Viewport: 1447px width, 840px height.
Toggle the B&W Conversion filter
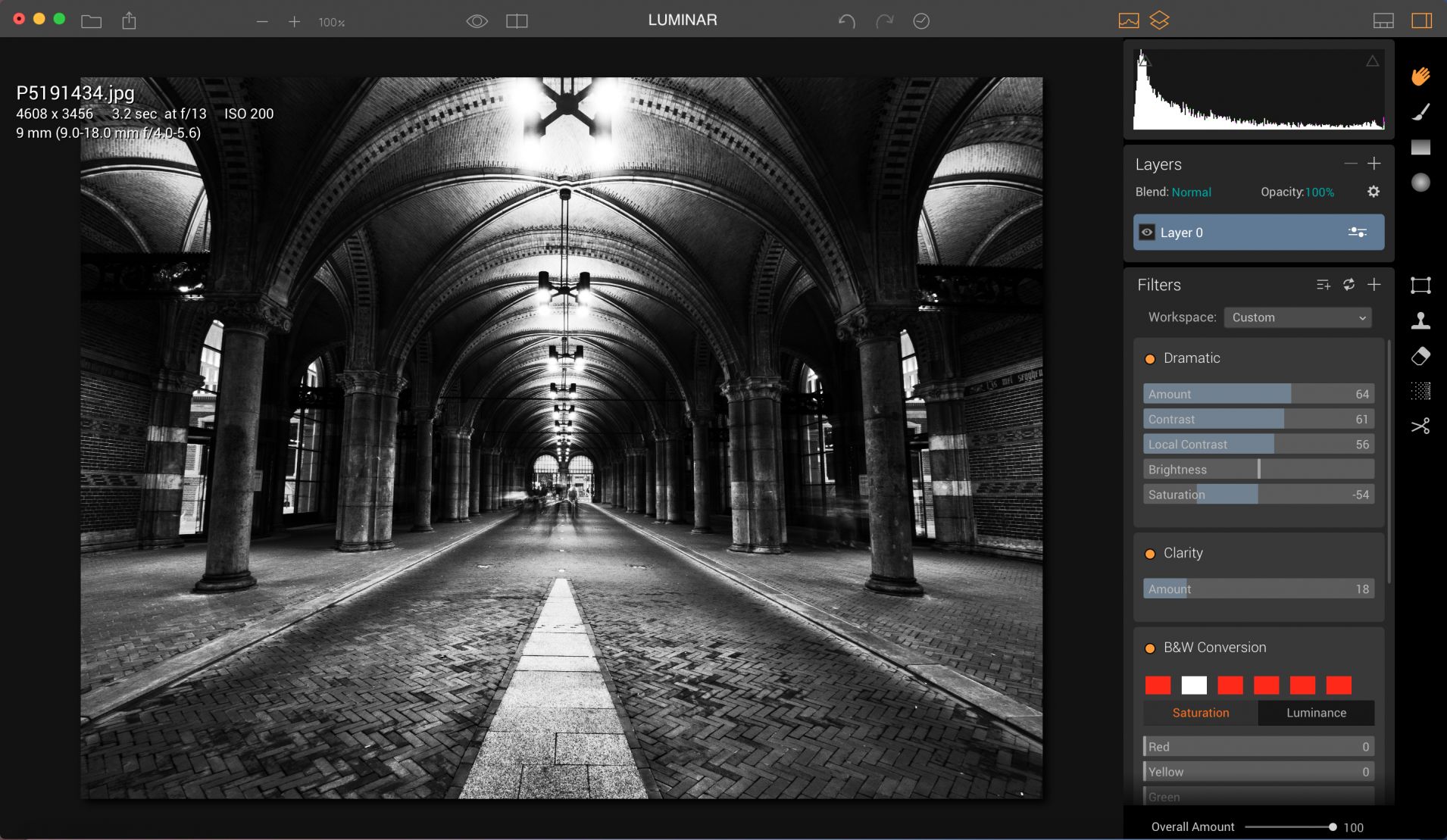(x=1150, y=648)
